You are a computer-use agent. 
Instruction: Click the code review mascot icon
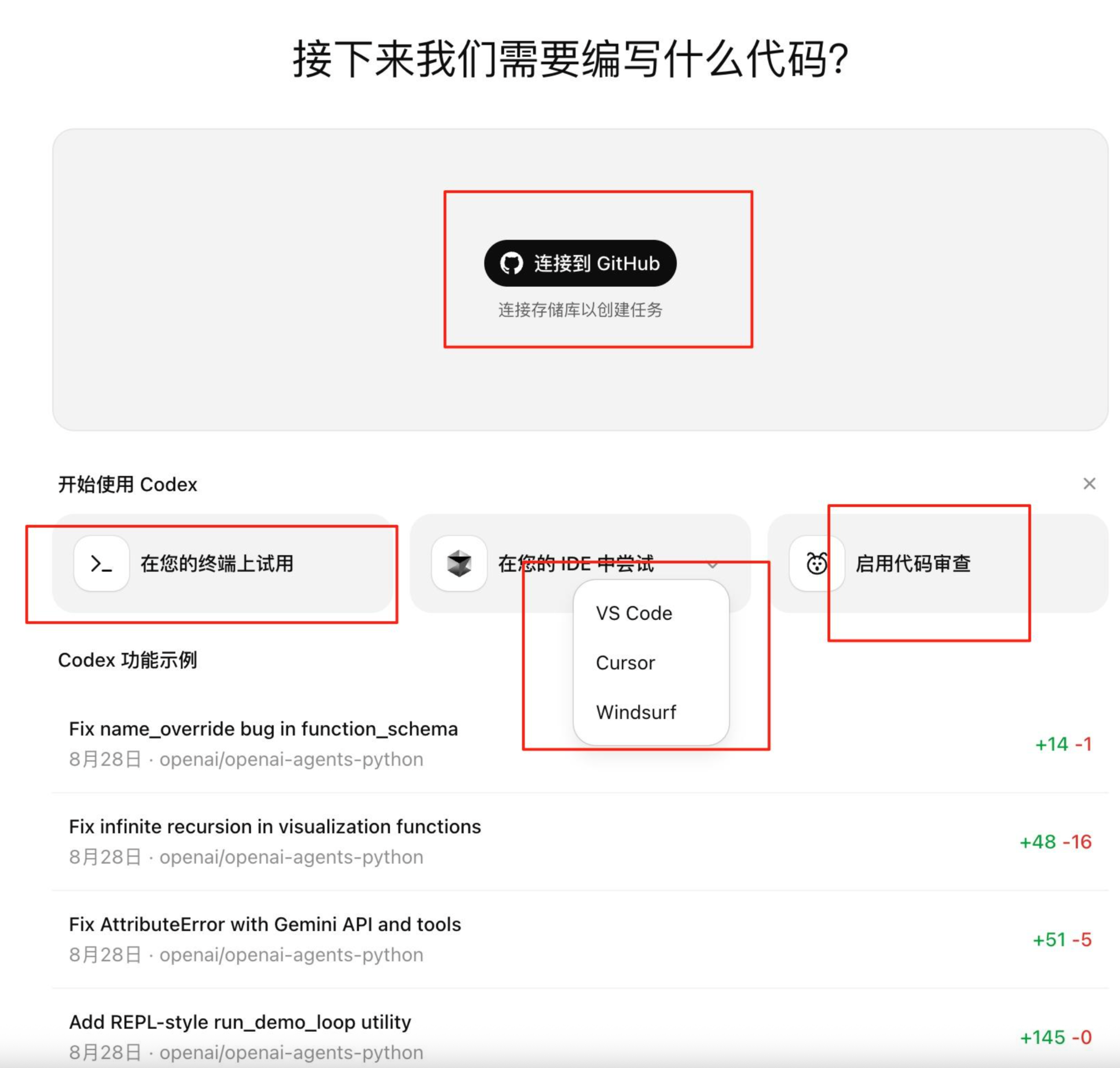tap(817, 564)
